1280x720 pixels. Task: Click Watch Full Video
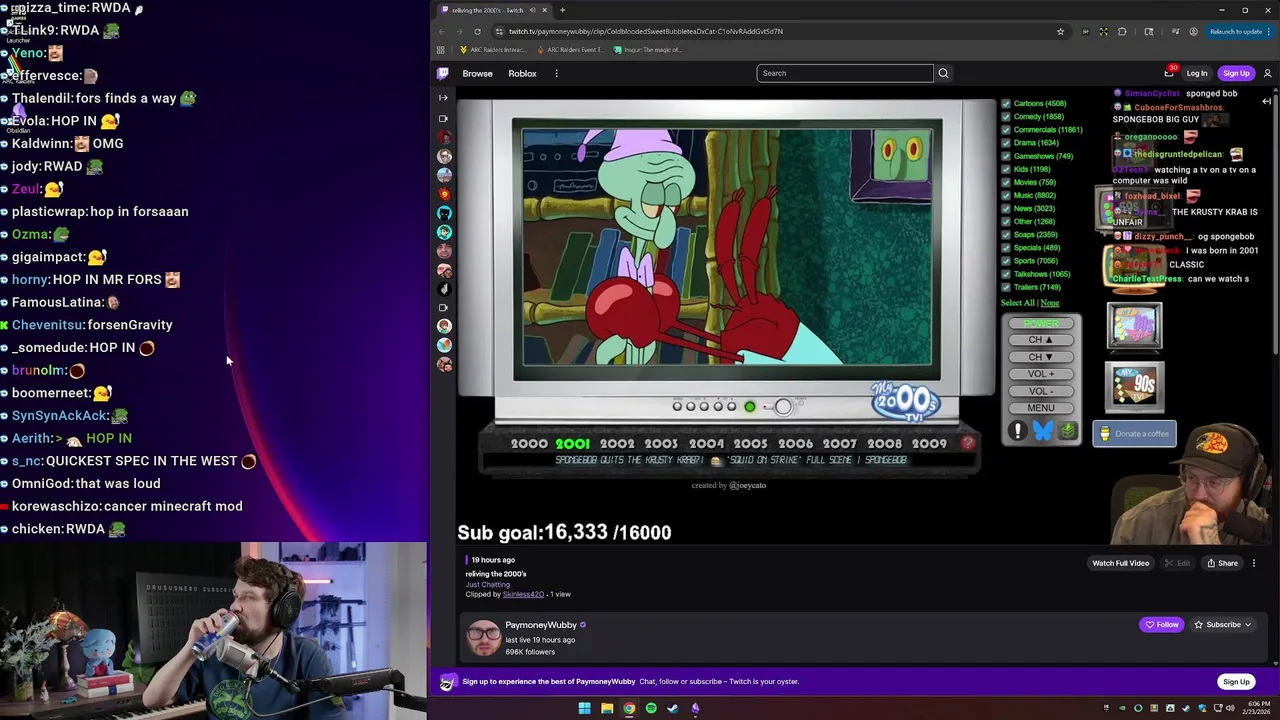point(1120,563)
